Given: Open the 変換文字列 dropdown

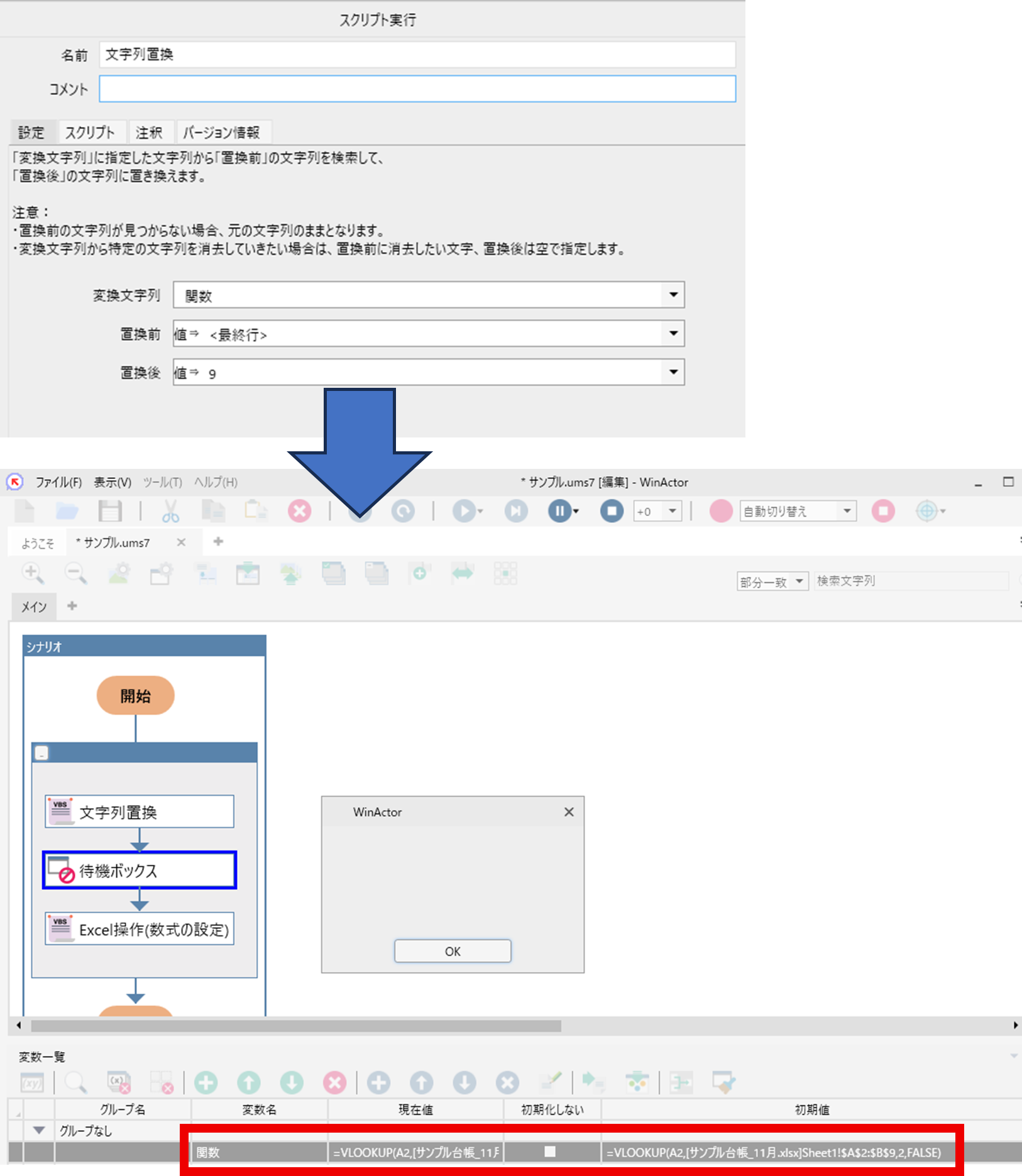Looking at the screenshot, I should (x=673, y=295).
